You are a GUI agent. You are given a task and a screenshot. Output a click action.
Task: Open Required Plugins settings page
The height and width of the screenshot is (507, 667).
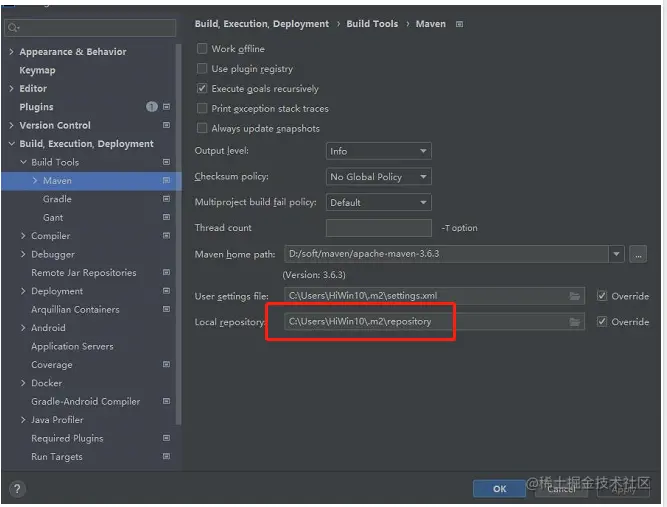[x=67, y=439]
